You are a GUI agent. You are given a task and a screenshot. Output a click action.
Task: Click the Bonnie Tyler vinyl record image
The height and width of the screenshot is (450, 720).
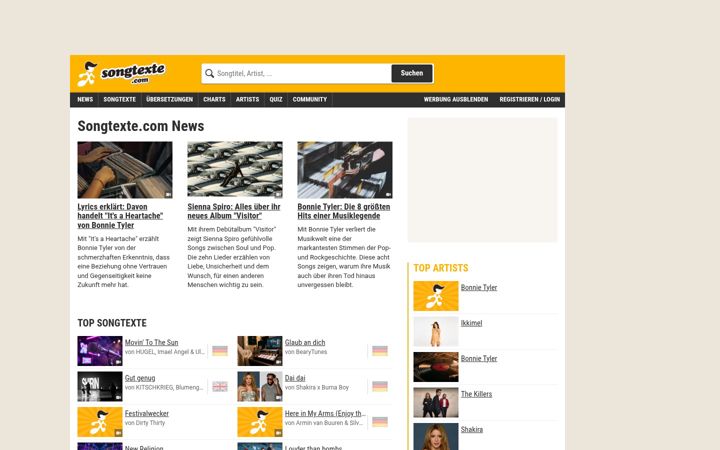pyautogui.click(x=436, y=367)
